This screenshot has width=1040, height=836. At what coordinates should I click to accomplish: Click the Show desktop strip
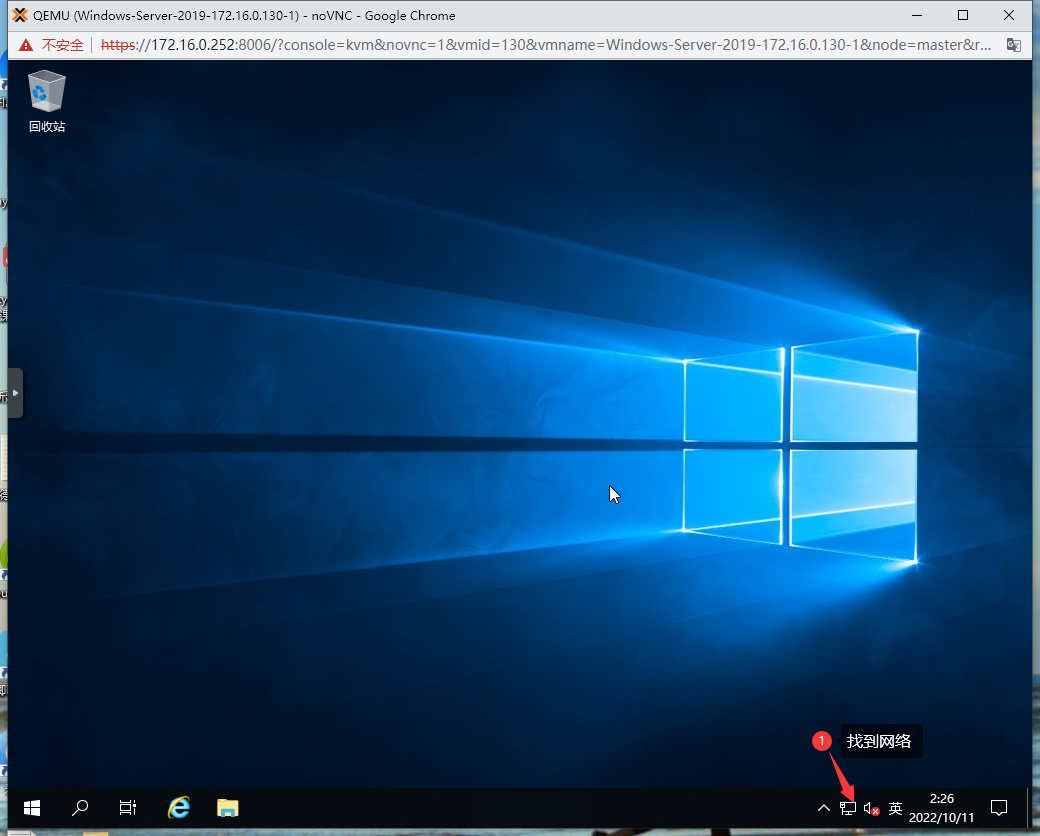(1029, 807)
